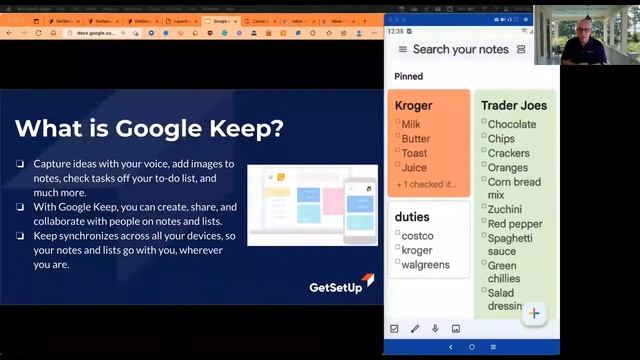
Task: Open the Trader Joes note title
Action: pos(514,105)
